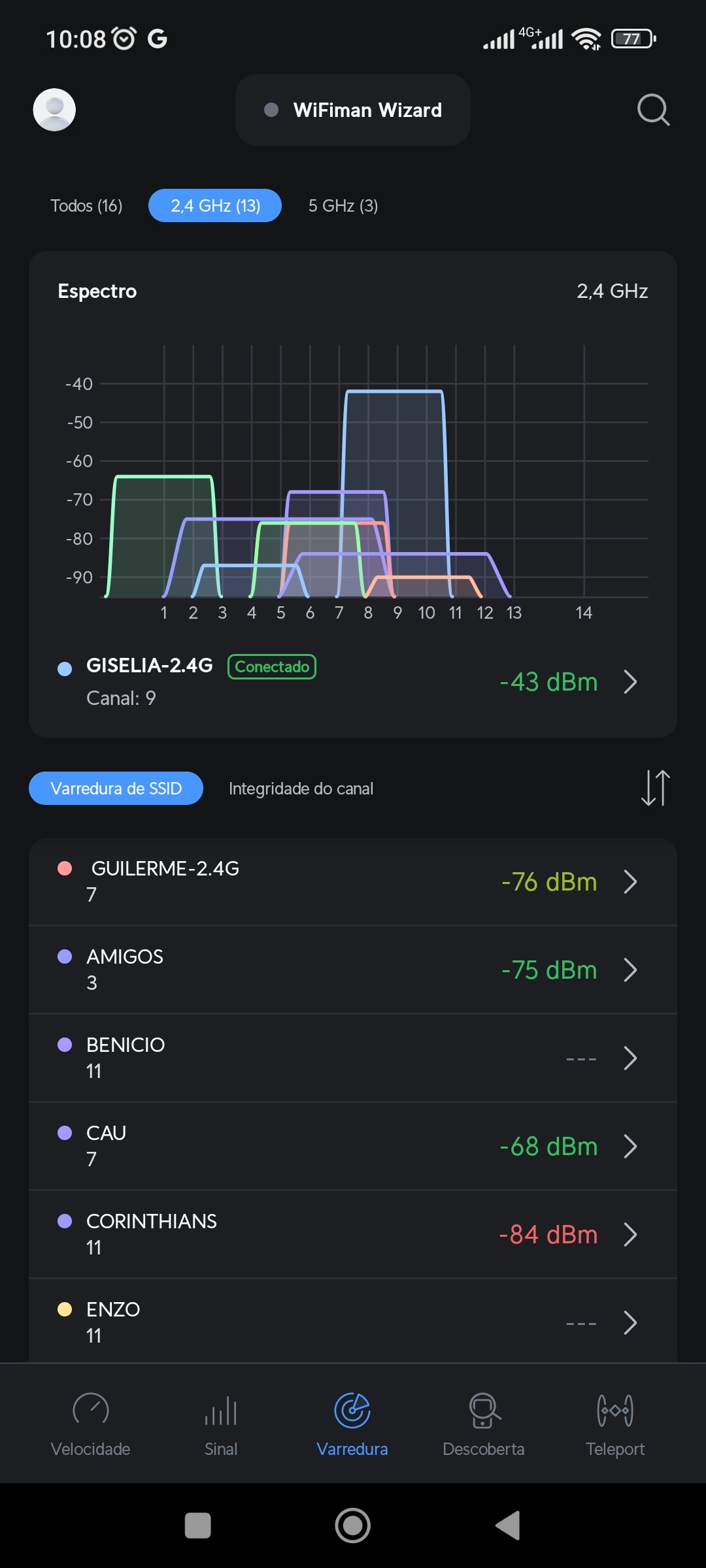Tap the sort arrows icon
Viewport: 706px width, 1568px height.
(x=655, y=788)
